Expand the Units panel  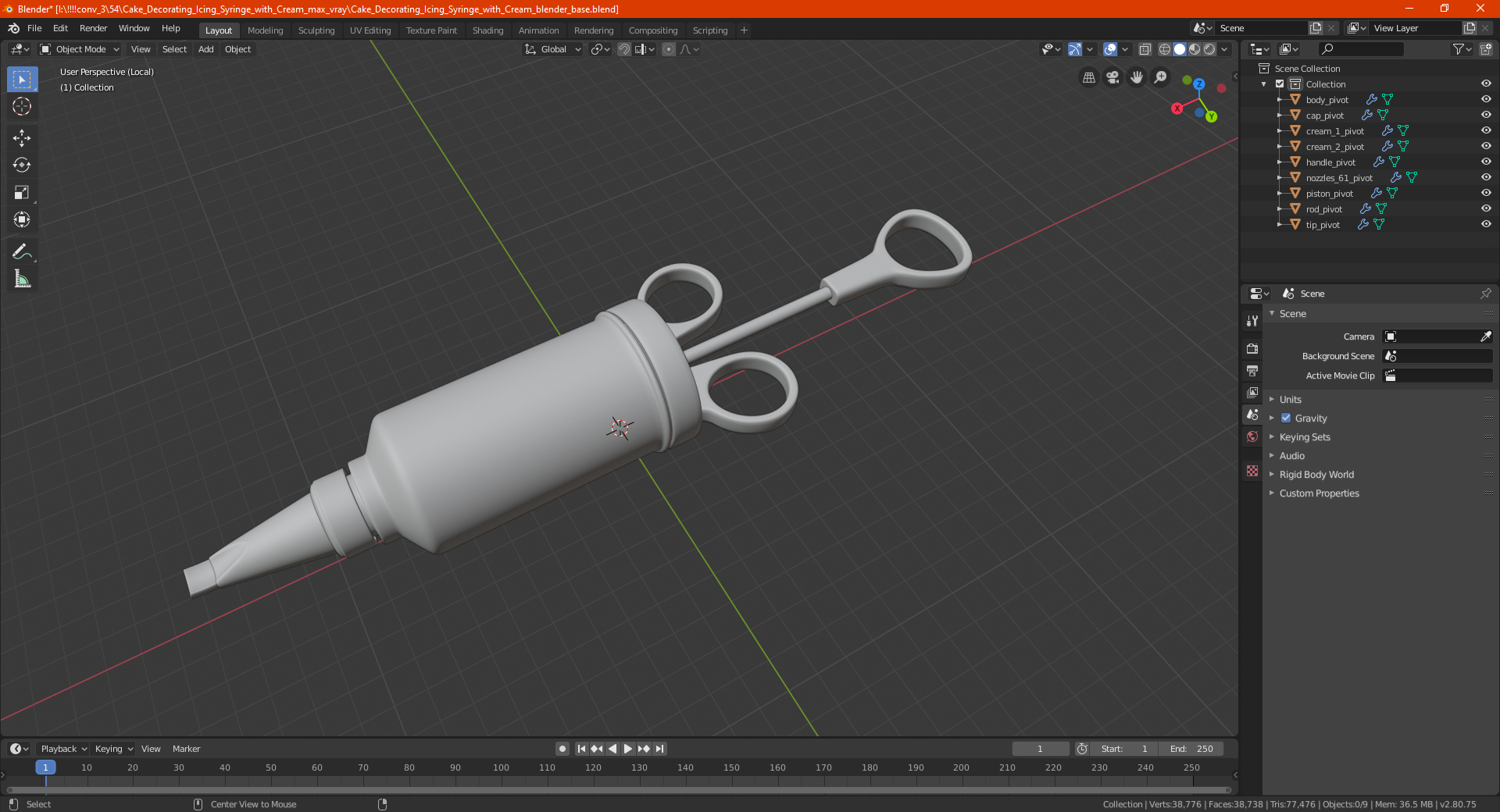(x=1290, y=399)
